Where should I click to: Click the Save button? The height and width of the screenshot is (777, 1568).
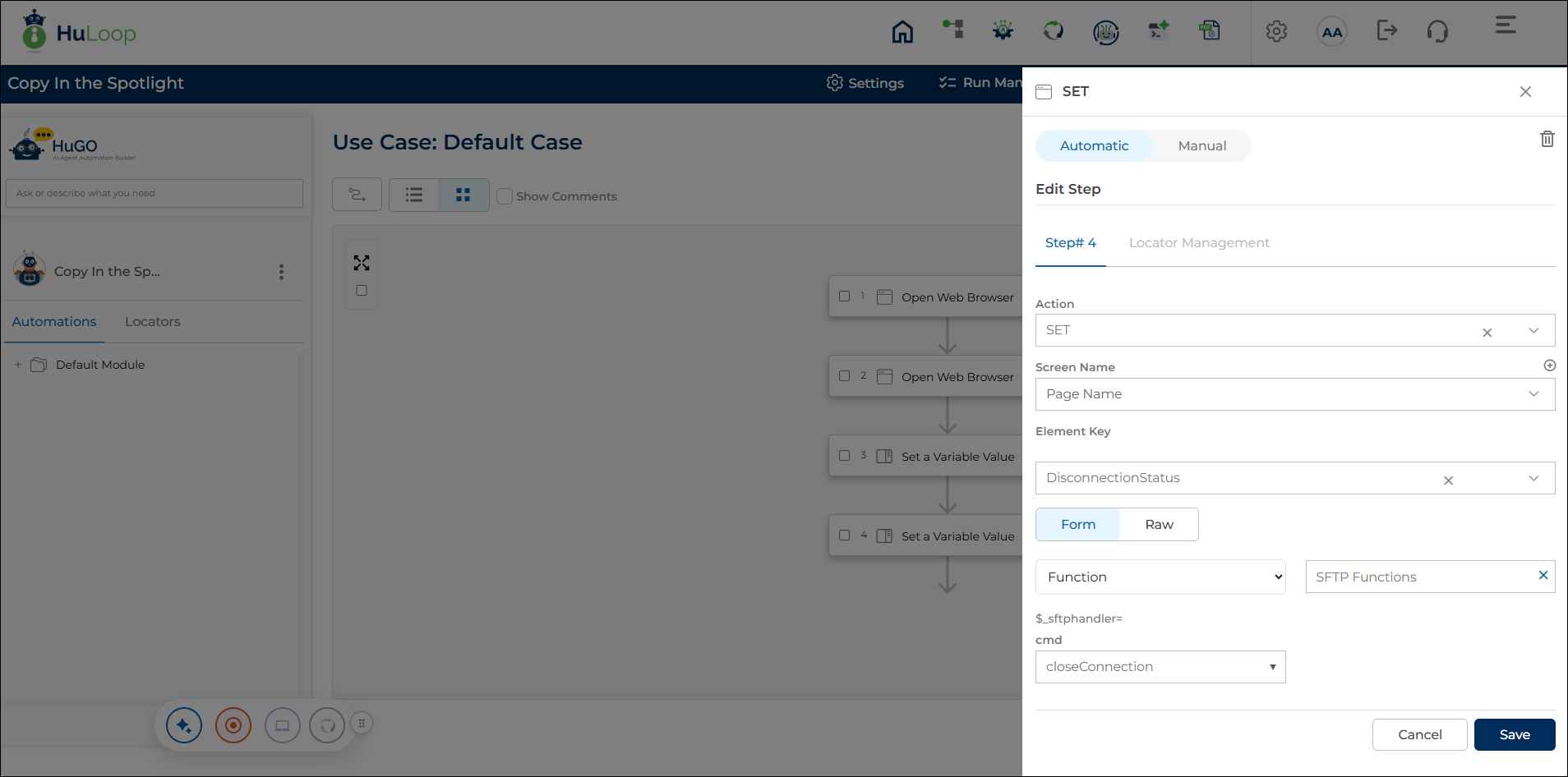click(x=1515, y=735)
